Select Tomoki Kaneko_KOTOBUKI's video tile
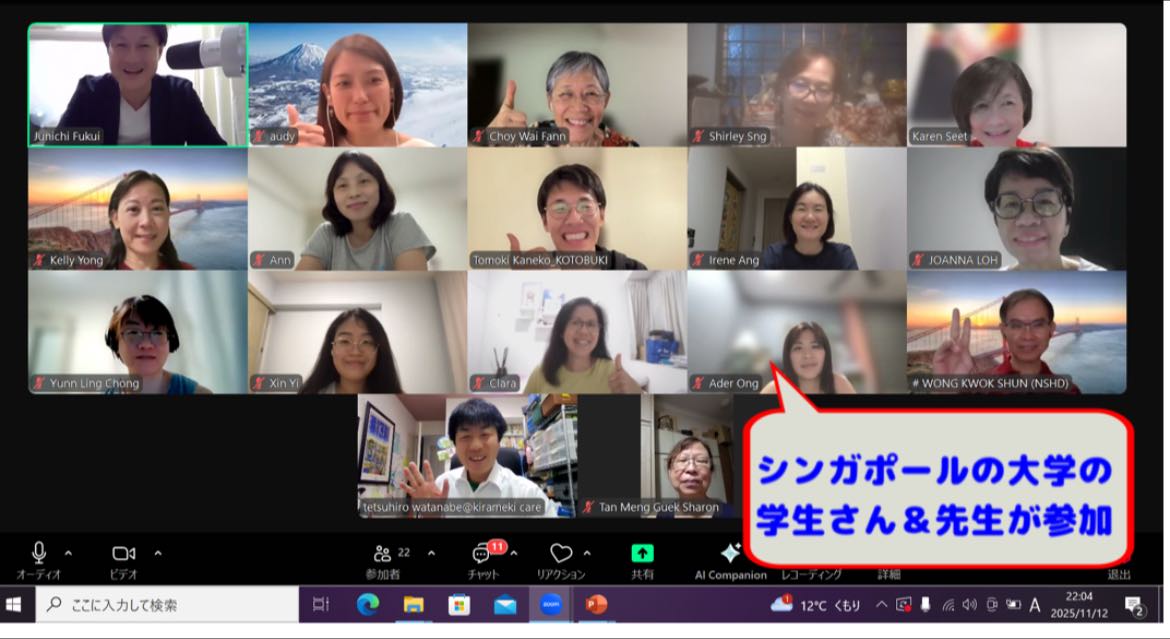This screenshot has height=639, width=1170. point(577,209)
